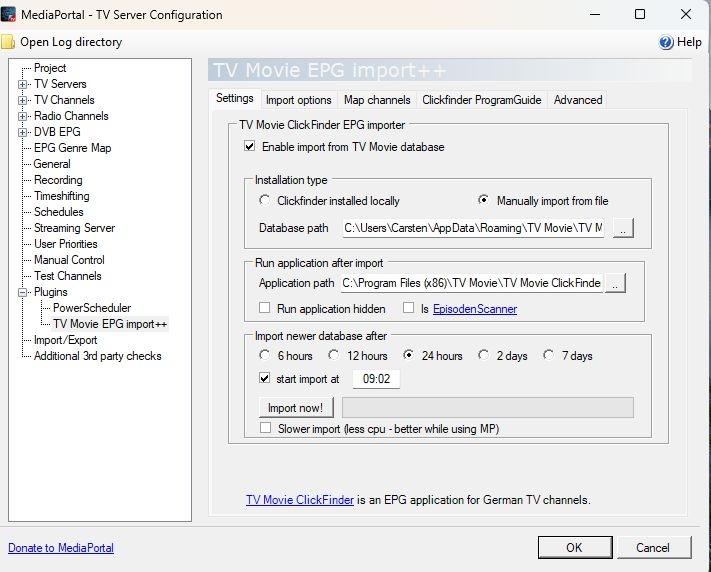Browse for Application path with the ellipsis button
711x572 pixels.
click(616, 283)
